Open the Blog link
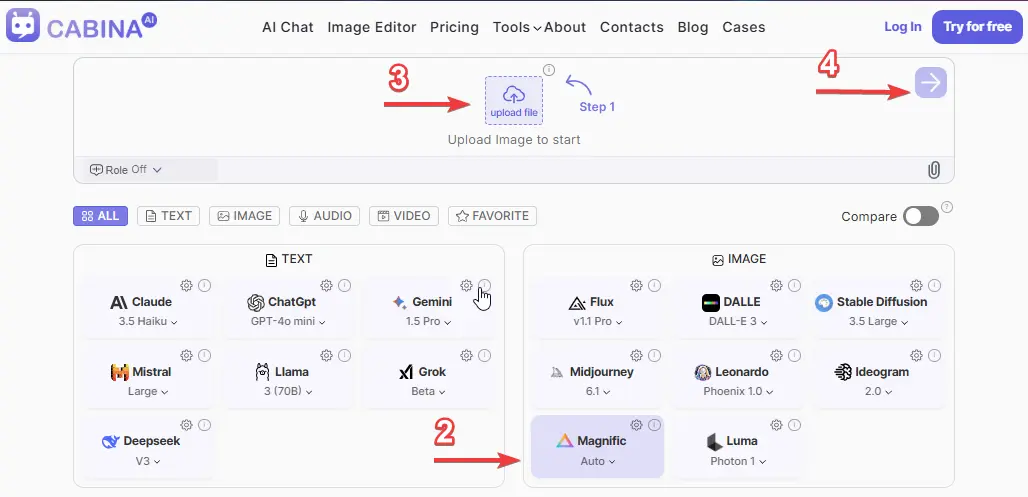 click(693, 27)
